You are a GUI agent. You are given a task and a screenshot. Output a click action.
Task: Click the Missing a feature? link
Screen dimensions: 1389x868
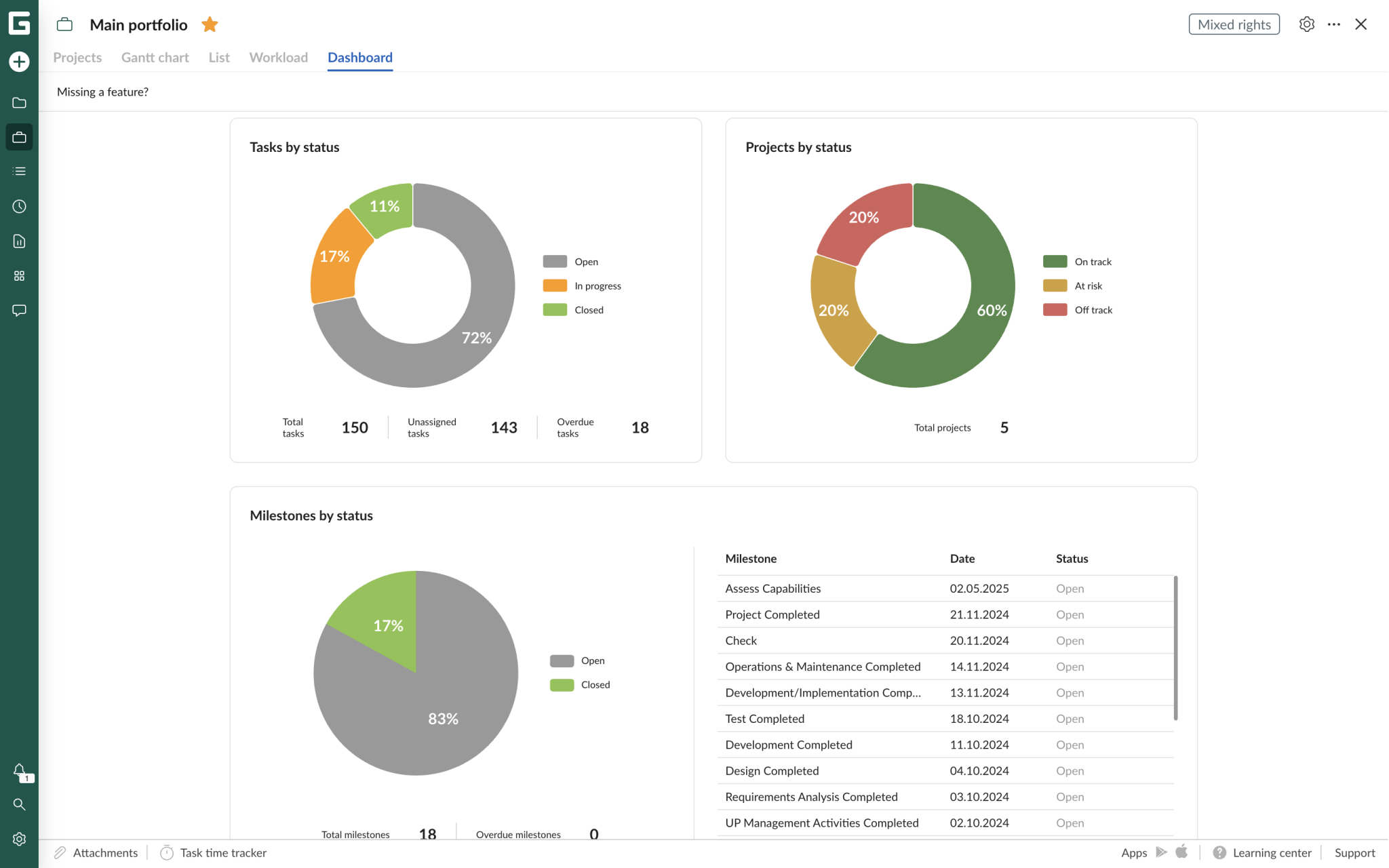[x=102, y=92]
